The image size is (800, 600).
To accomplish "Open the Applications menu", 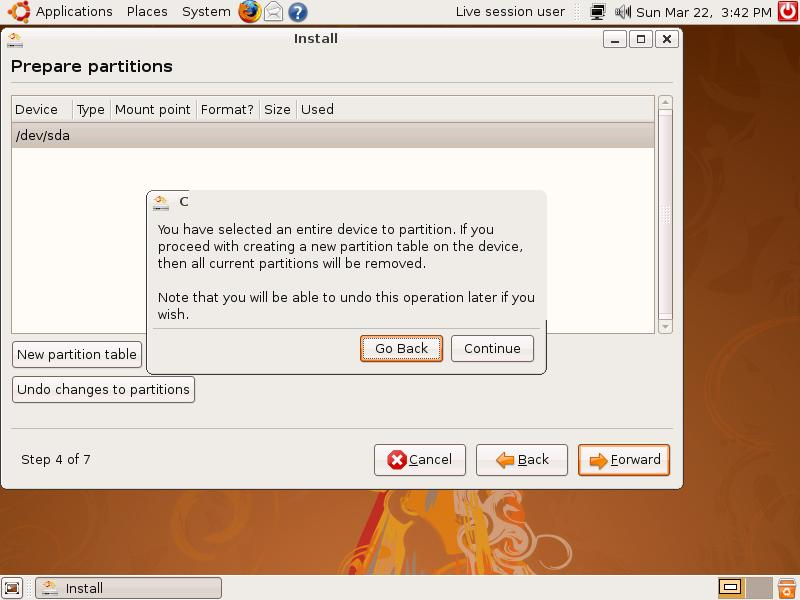I will click(74, 11).
